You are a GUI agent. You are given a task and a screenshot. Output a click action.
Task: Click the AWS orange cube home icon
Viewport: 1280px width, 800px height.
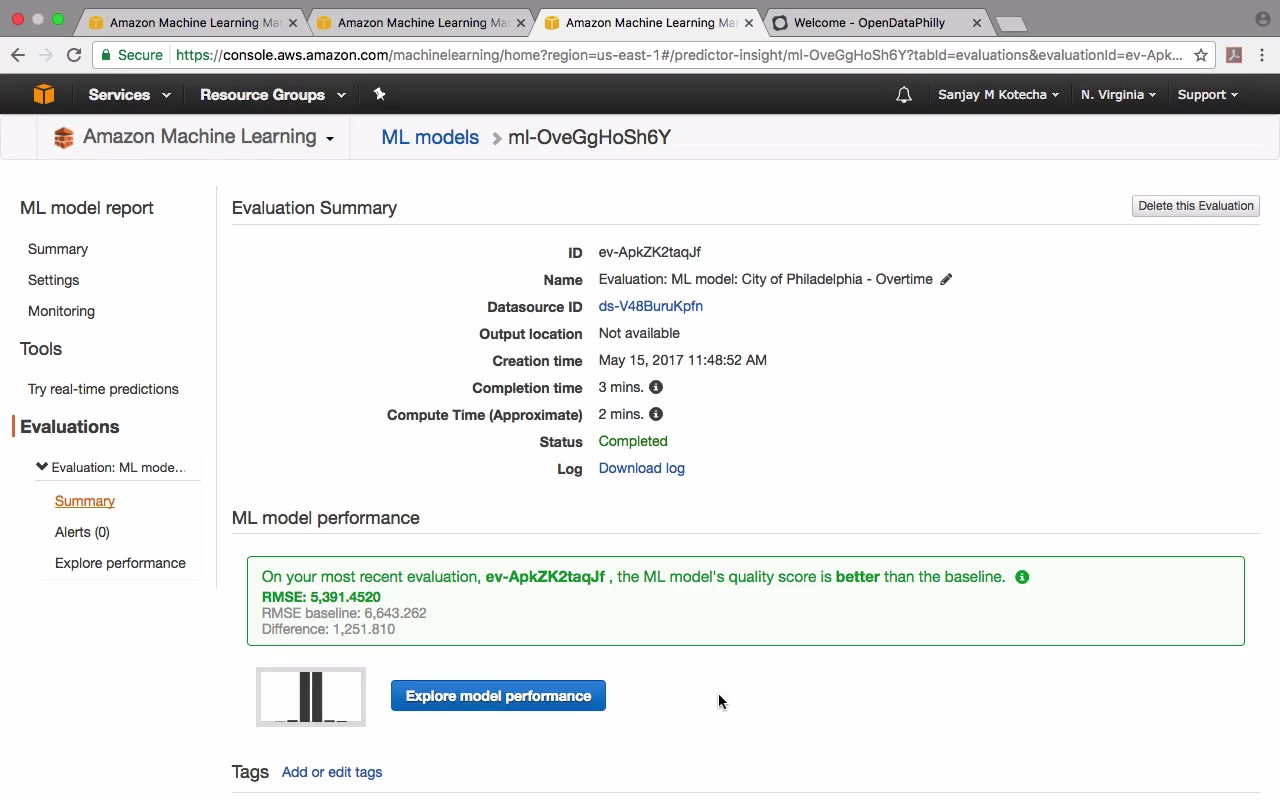(x=44, y=95)
